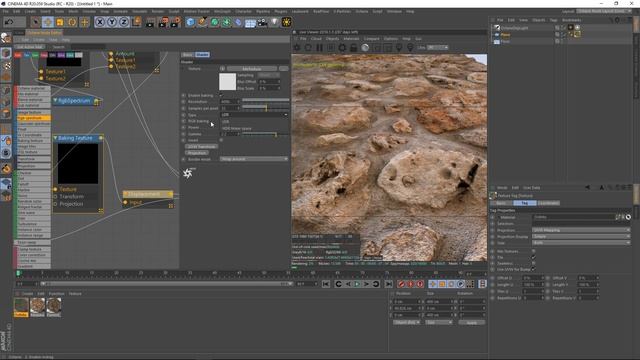Open the Live Viewer Objects menu

click(x=332, y=39)
